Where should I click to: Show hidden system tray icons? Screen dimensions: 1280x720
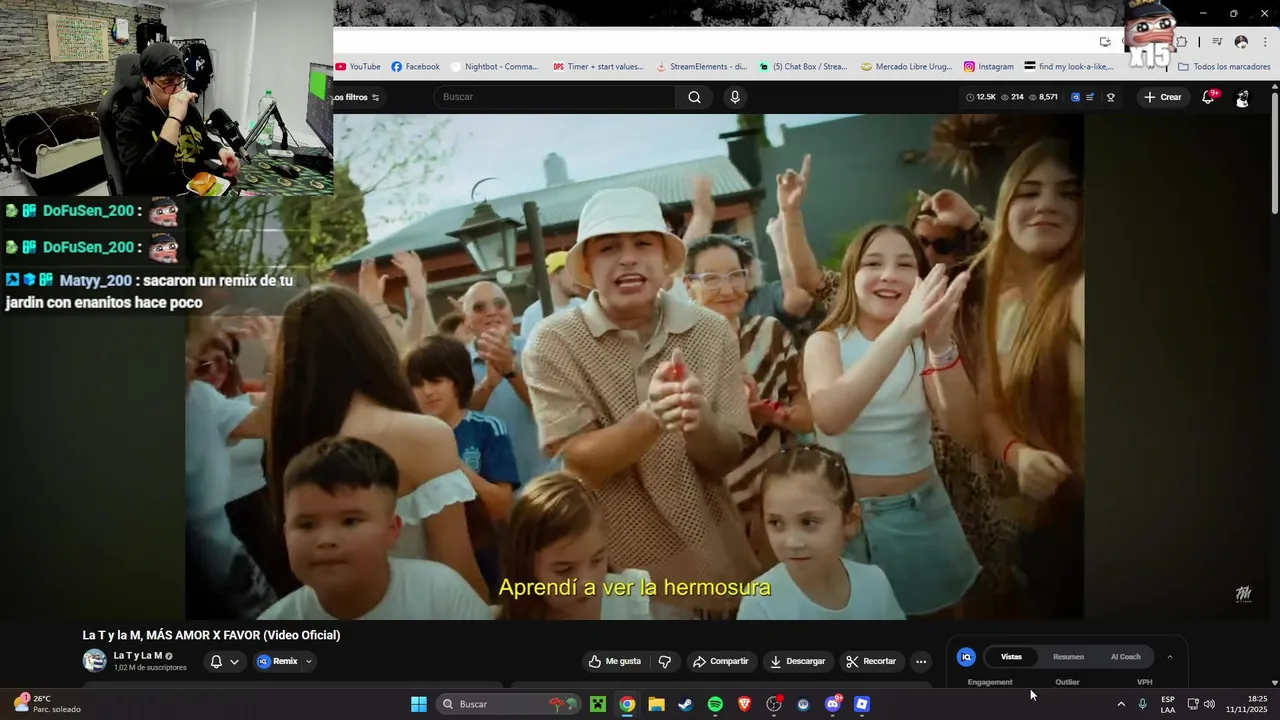(1121, 704)
